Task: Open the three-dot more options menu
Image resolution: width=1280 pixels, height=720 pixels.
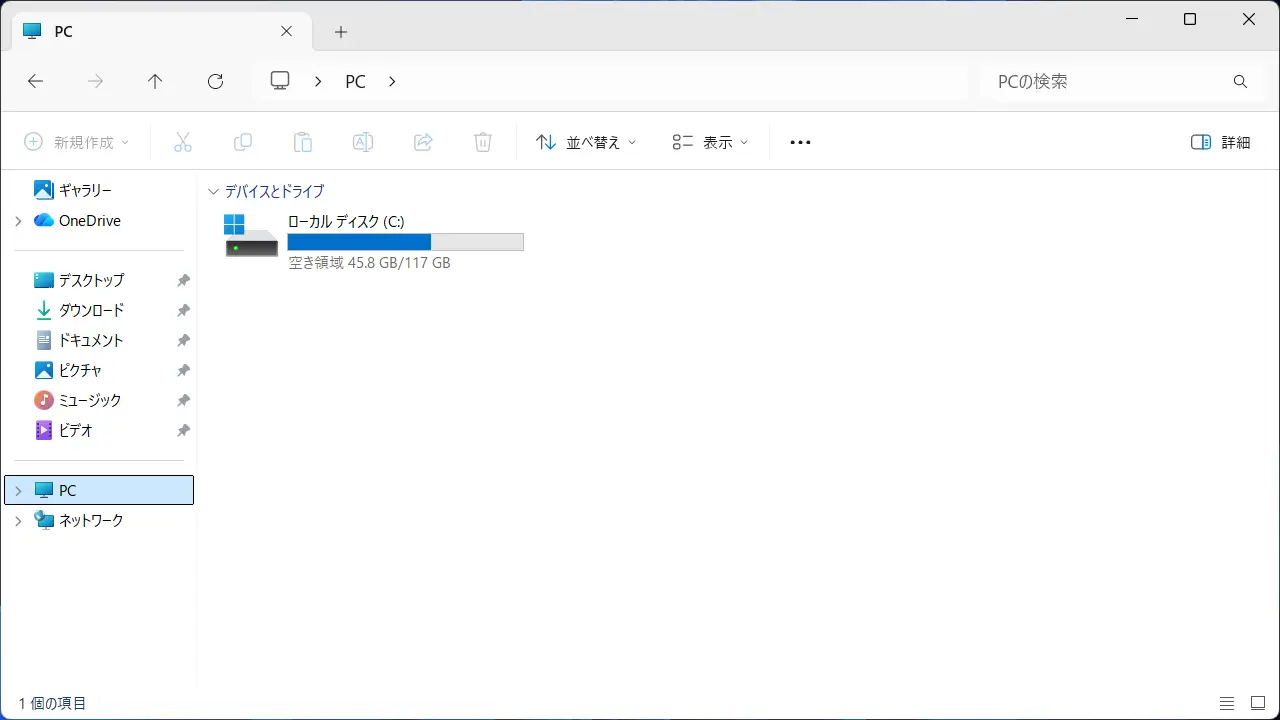Action: [800, 142]
